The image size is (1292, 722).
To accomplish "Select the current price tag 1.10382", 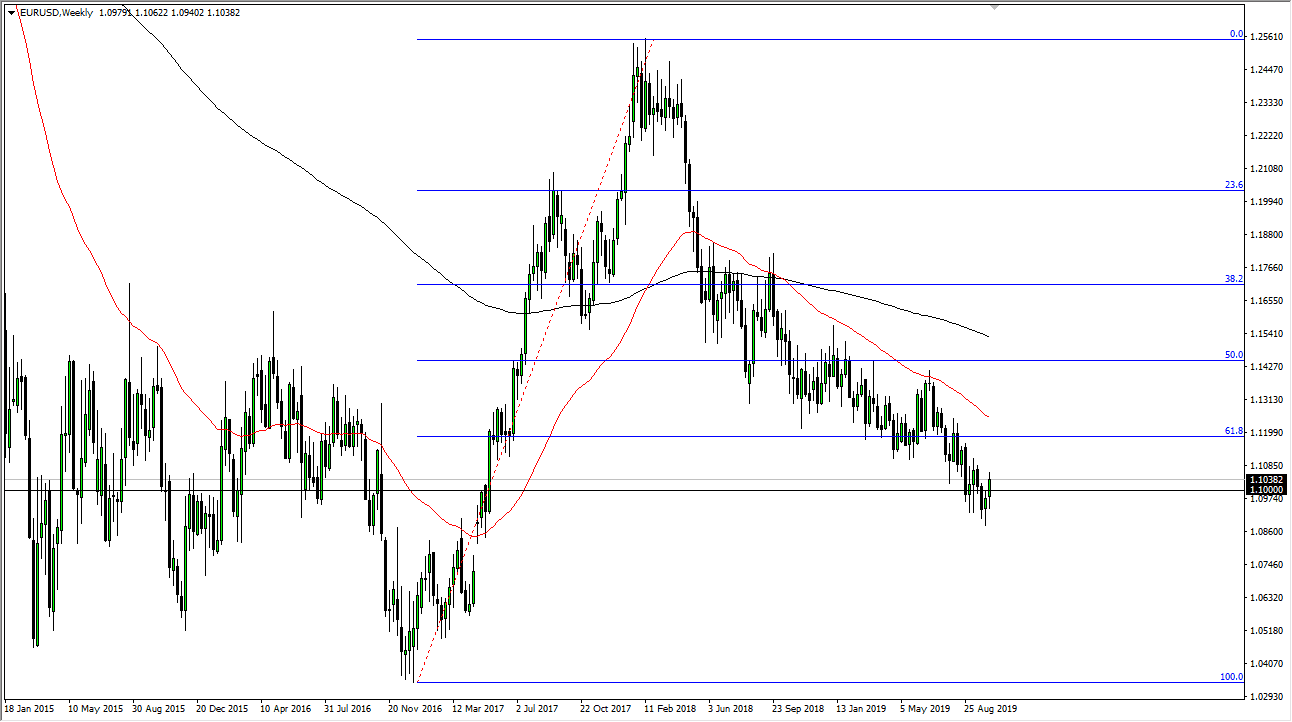I will pyautogui.click(x=1266, y=480).
